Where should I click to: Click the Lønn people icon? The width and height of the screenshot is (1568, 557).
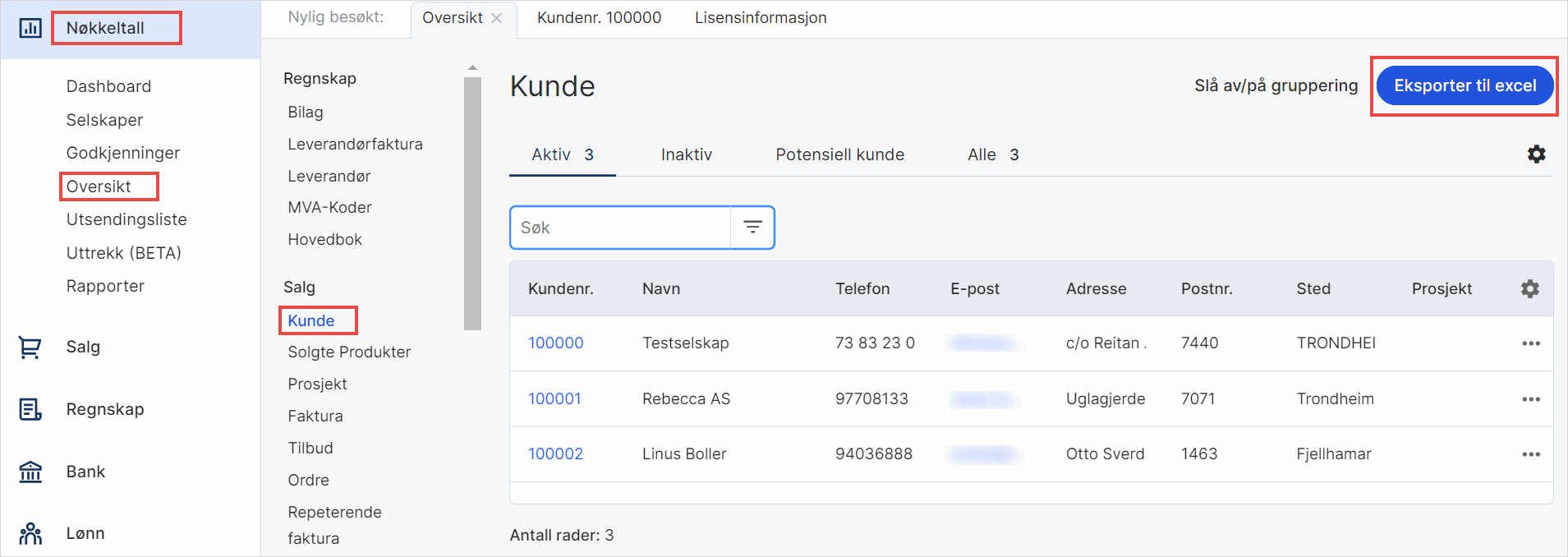(x=30, y=533)
